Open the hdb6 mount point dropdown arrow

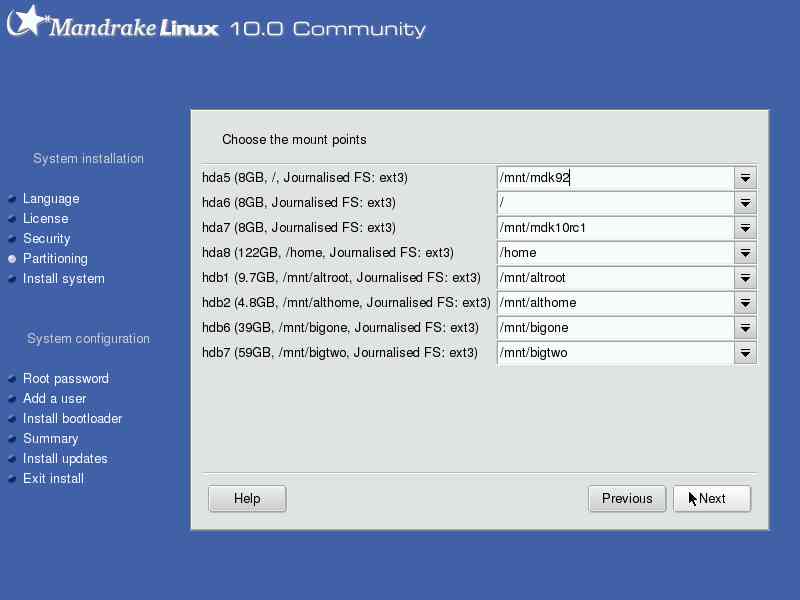tap(745, 328)
